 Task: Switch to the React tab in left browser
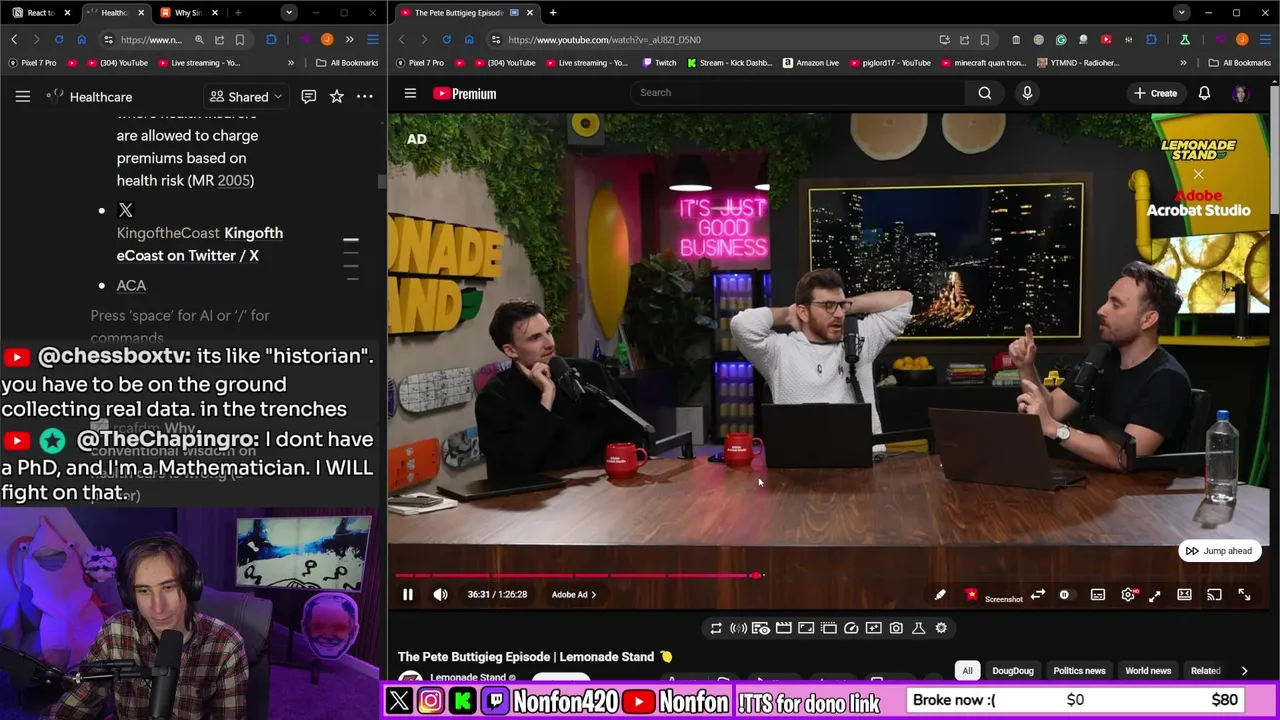pyautogui.click(x=41, y=13)
